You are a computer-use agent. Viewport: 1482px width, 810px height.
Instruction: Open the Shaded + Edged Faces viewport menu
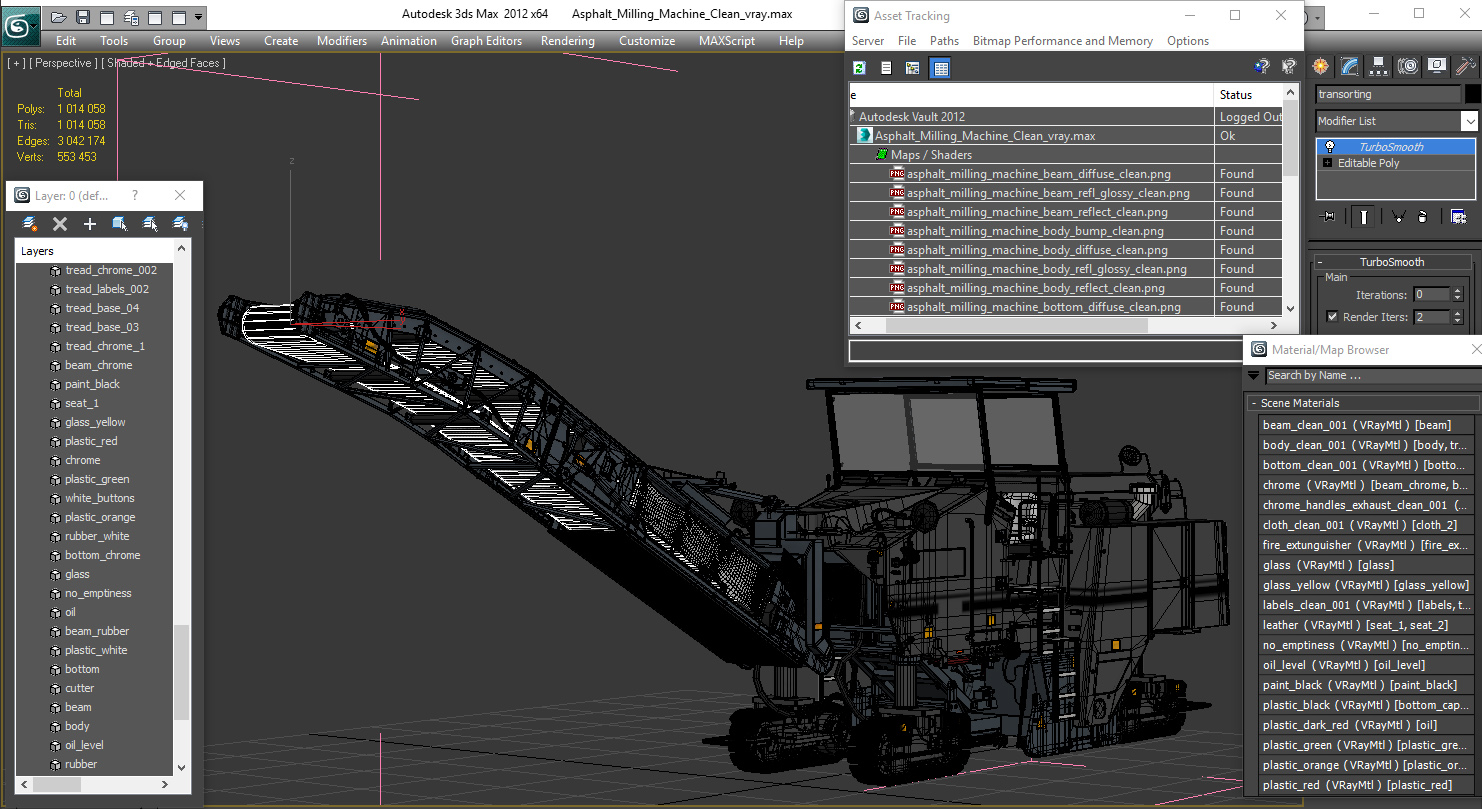pyautogui.click(x=165, y=63)
